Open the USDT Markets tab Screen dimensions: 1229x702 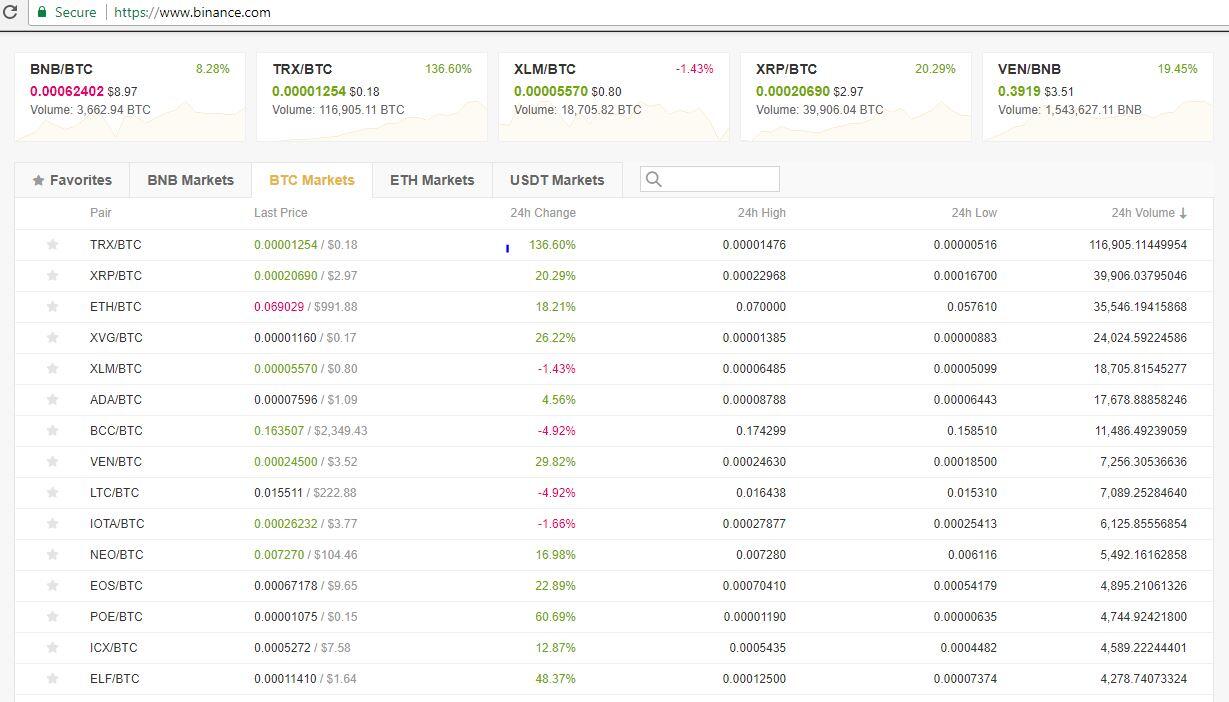pyautogui.click(x=557, y=180)
